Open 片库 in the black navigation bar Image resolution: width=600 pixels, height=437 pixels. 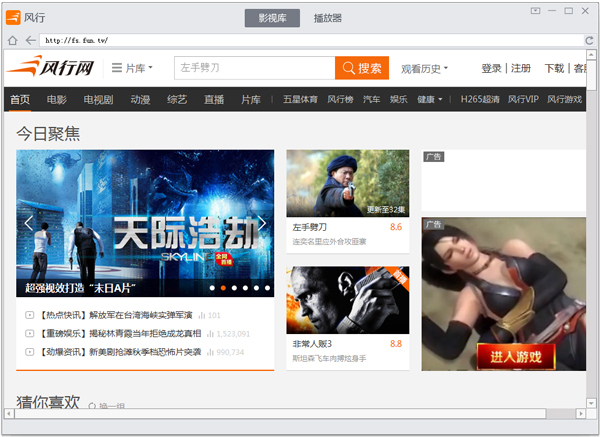(251, 99)
